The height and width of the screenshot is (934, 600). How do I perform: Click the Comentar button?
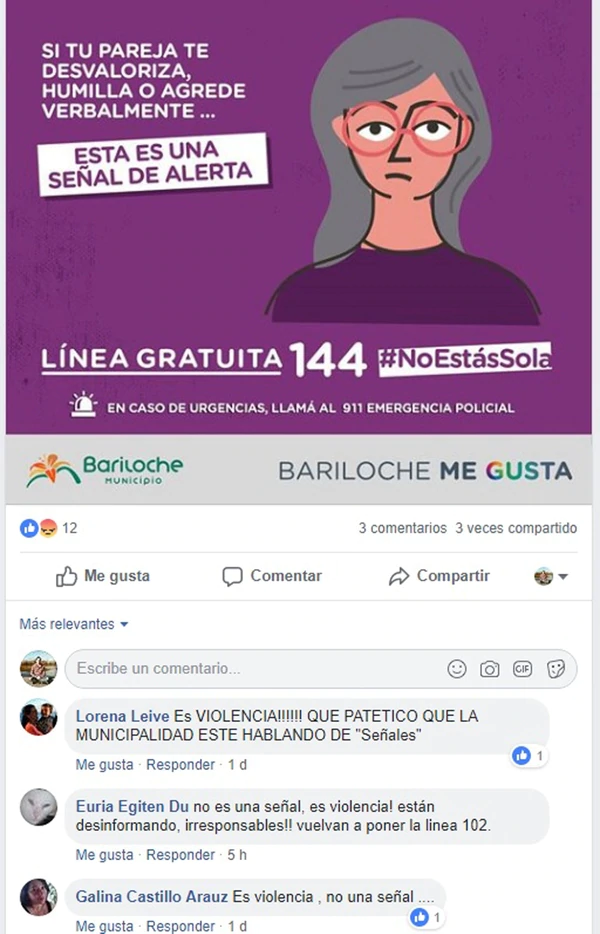pyautogui.click(x=272, y=576)
